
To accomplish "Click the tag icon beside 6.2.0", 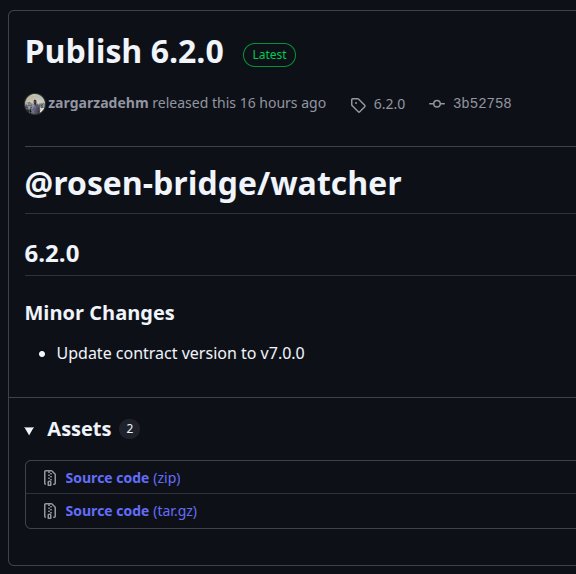I will (358, 105).
